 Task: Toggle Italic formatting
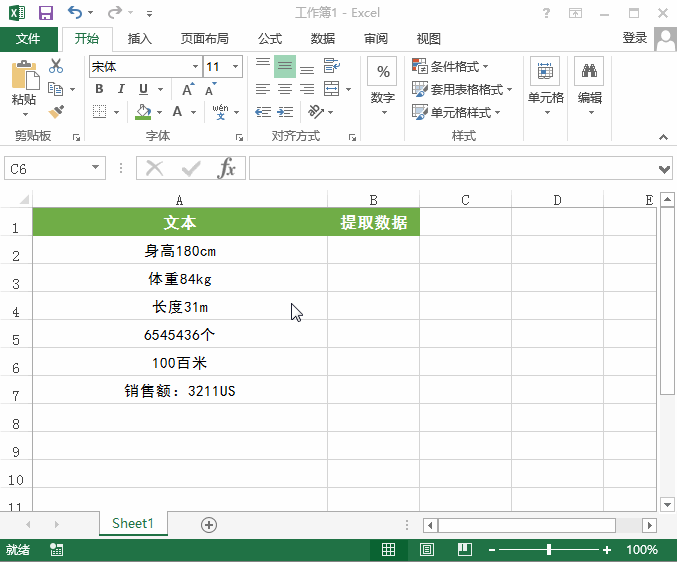pos(122,89)
